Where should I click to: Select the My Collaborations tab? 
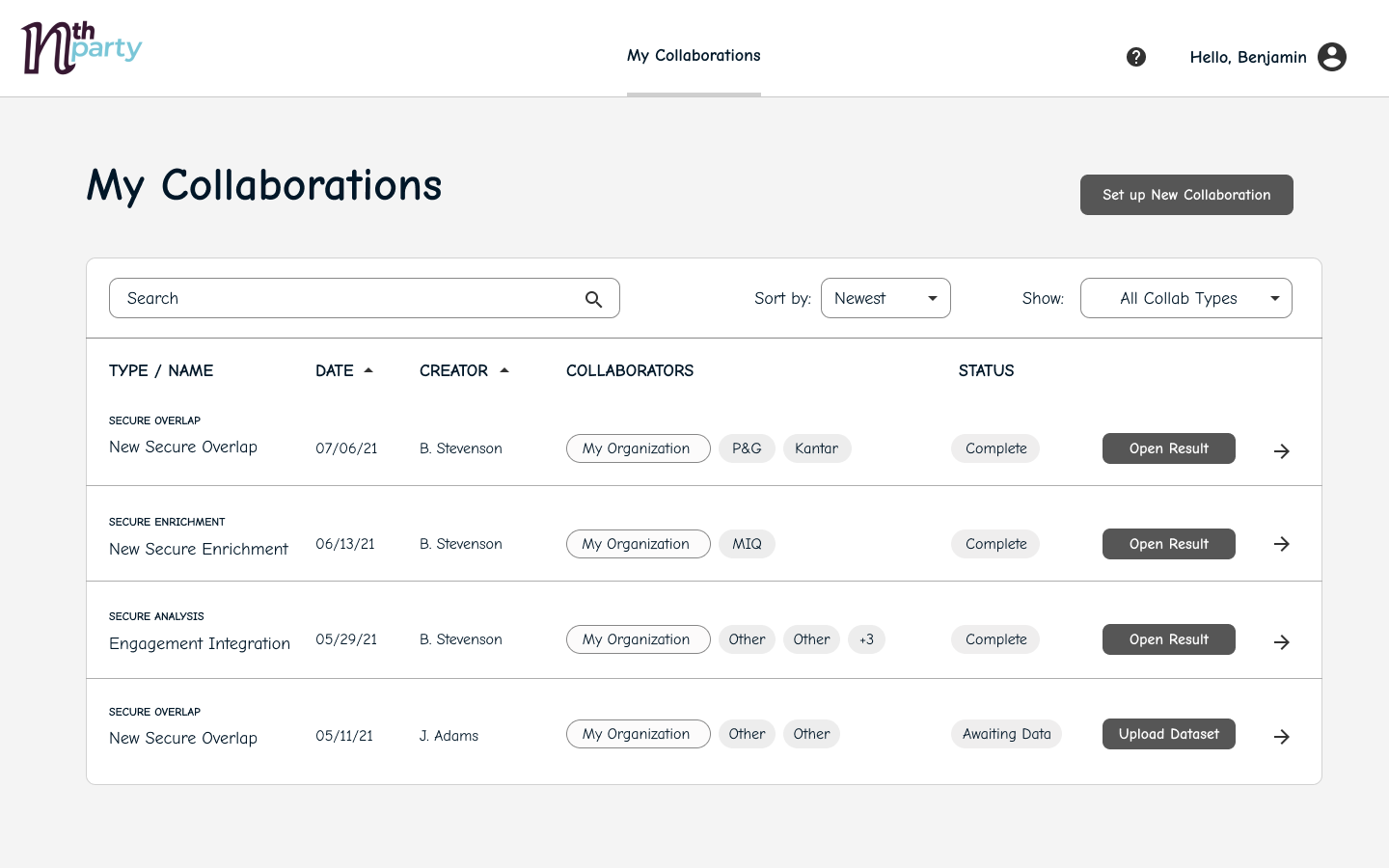click(x=694, y=56)
